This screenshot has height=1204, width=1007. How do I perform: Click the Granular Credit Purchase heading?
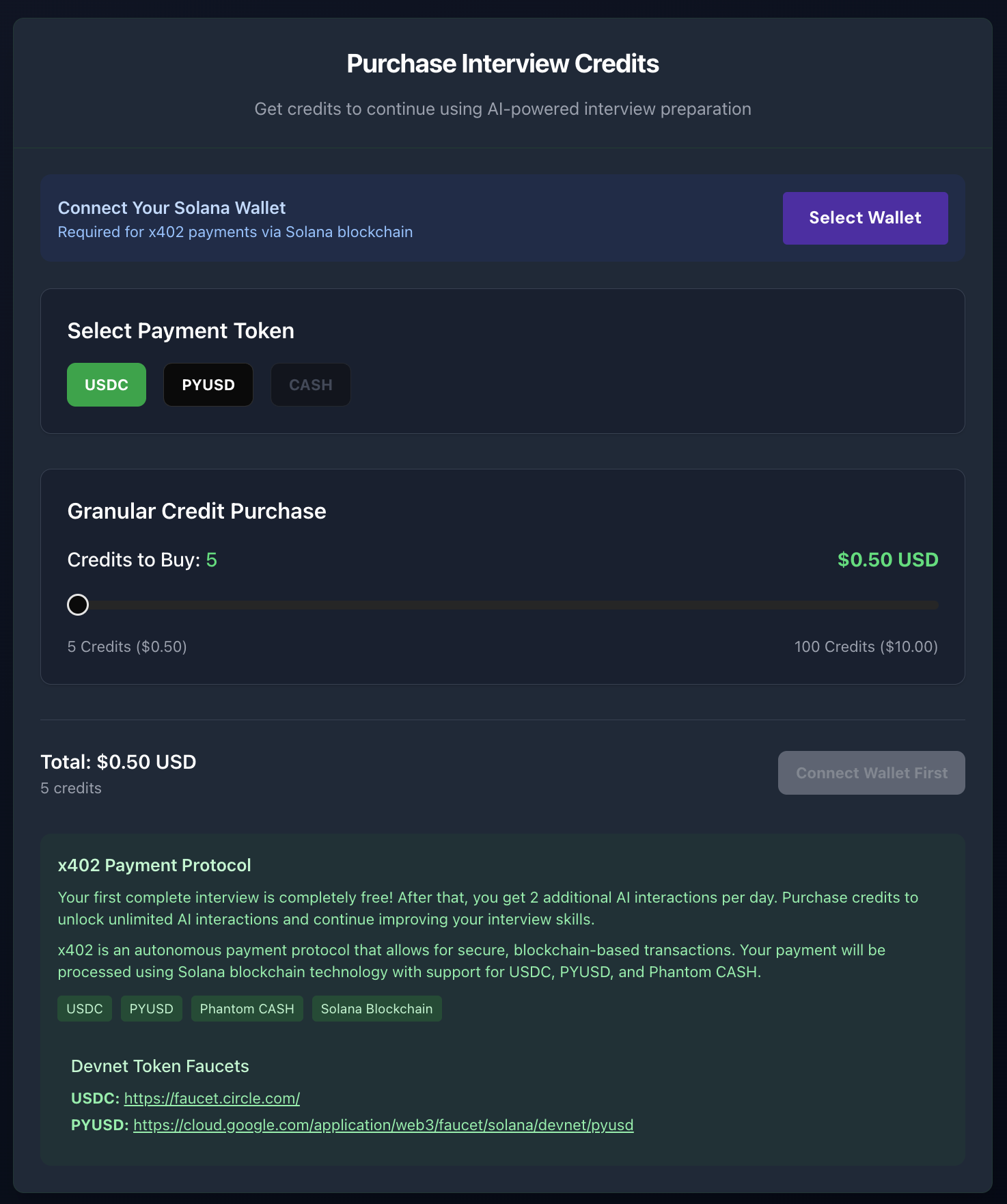[196, 510]
